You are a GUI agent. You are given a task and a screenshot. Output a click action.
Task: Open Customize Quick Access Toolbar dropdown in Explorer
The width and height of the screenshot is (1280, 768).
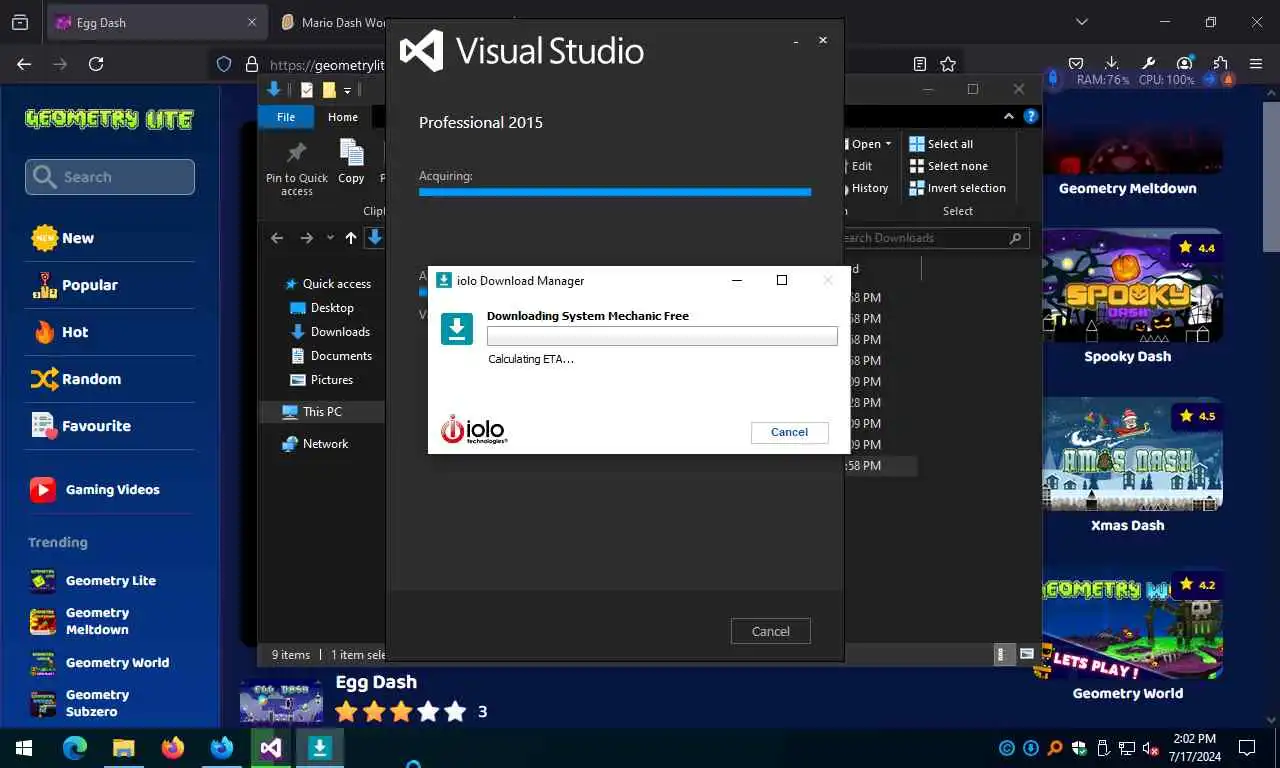[x=348, y=90]
